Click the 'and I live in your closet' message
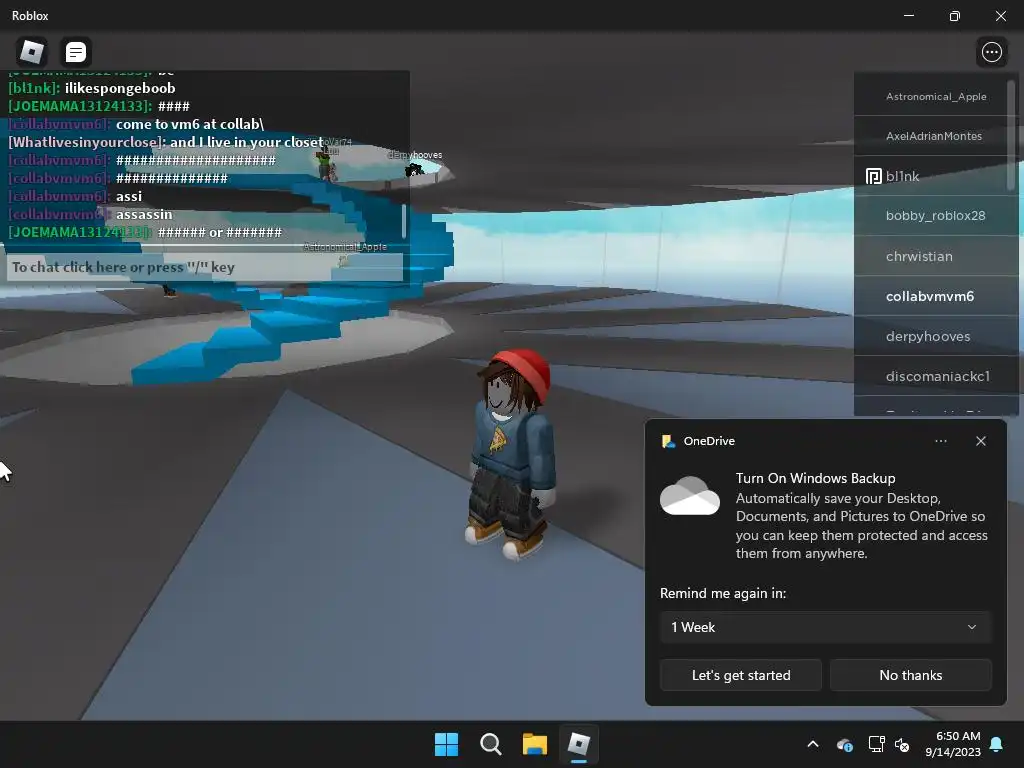 [246, 142]
